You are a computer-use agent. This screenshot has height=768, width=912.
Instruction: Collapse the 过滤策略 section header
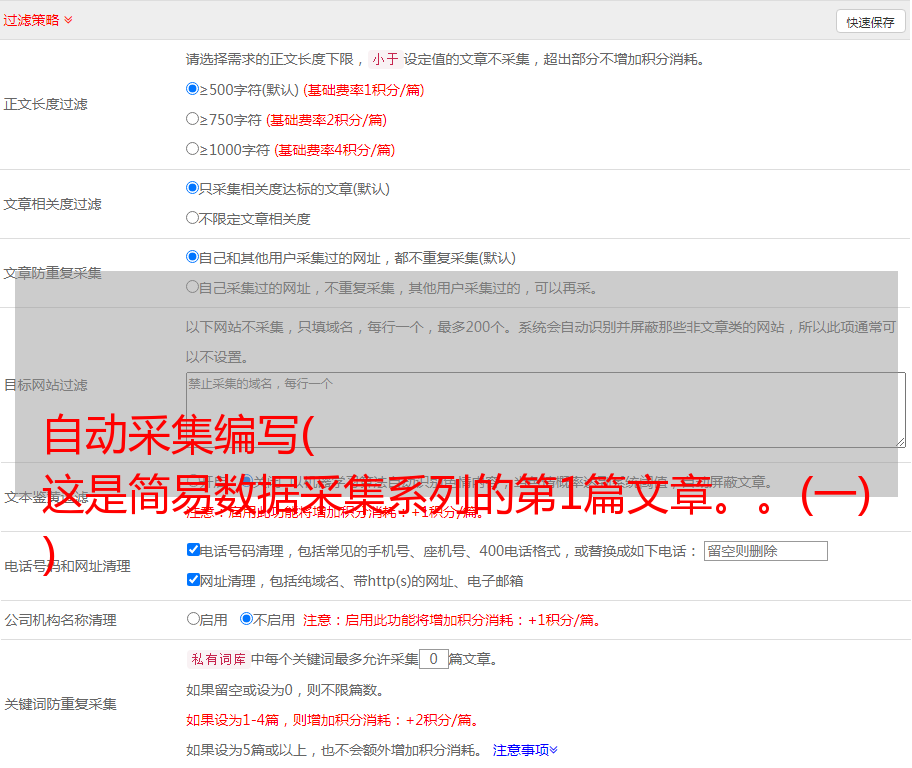tap(38, 20)
